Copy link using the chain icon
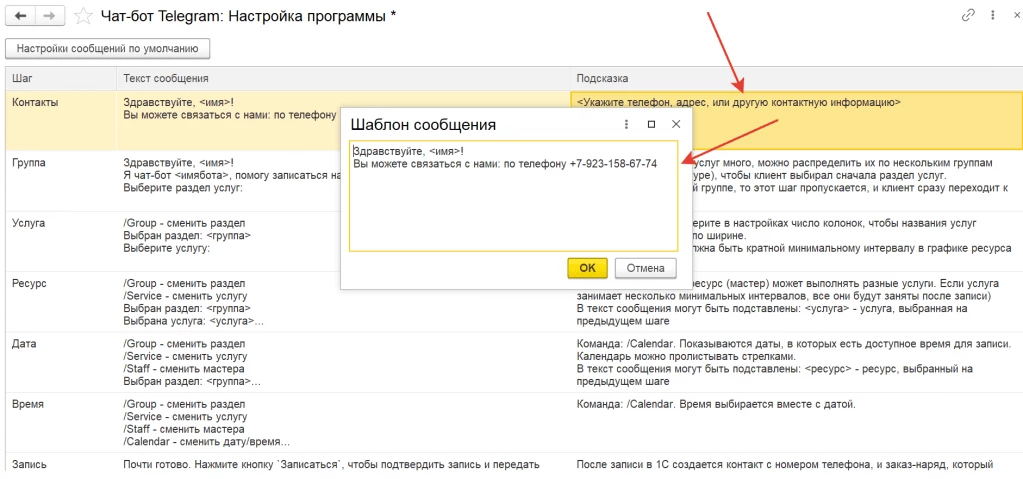 pyautogui.click(x=968, y=15)
